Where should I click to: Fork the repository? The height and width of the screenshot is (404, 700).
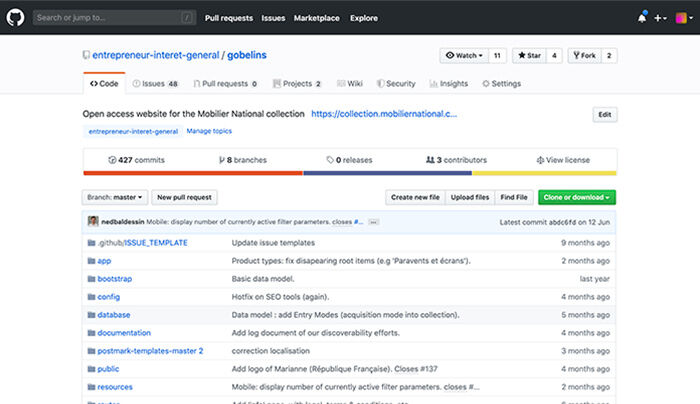pyautogui.click(x=584, y=55)
